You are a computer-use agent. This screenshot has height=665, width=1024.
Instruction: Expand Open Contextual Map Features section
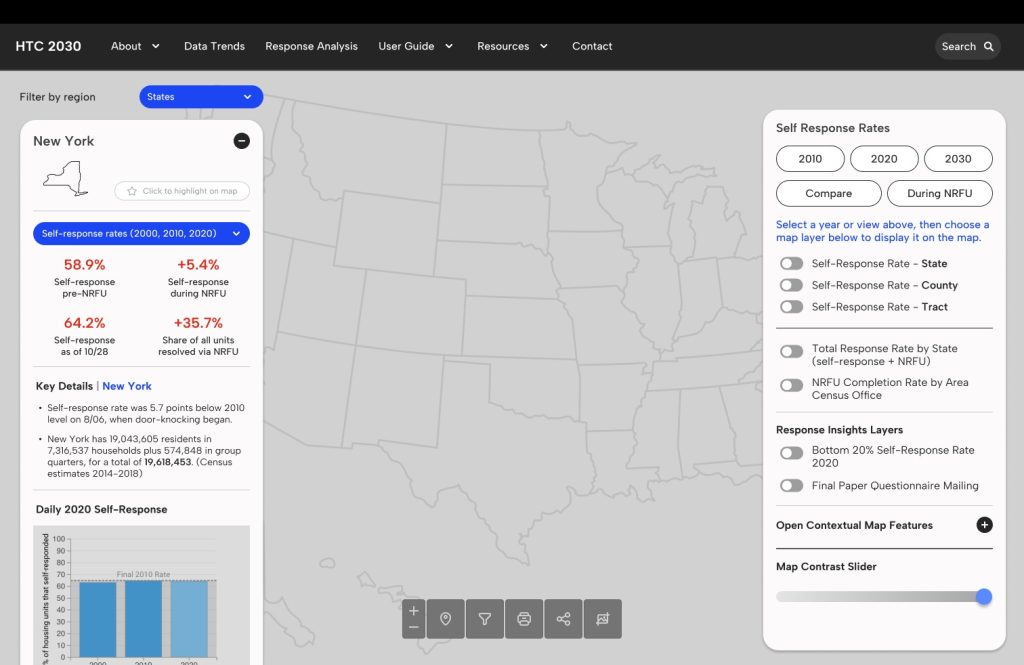click(984, 525)
